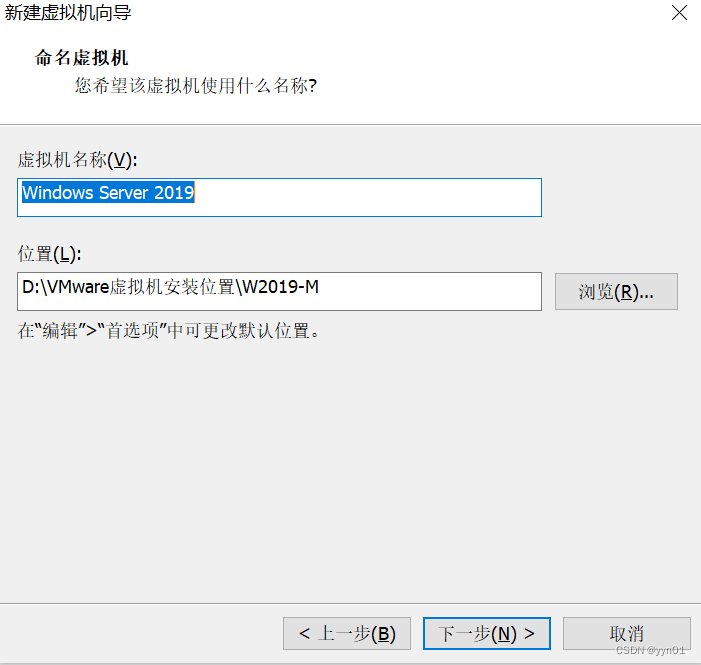This screenshot has height=665, width=701.
Task: Cancel the wizard with 取消 button
Action: [x=626, y=633]
